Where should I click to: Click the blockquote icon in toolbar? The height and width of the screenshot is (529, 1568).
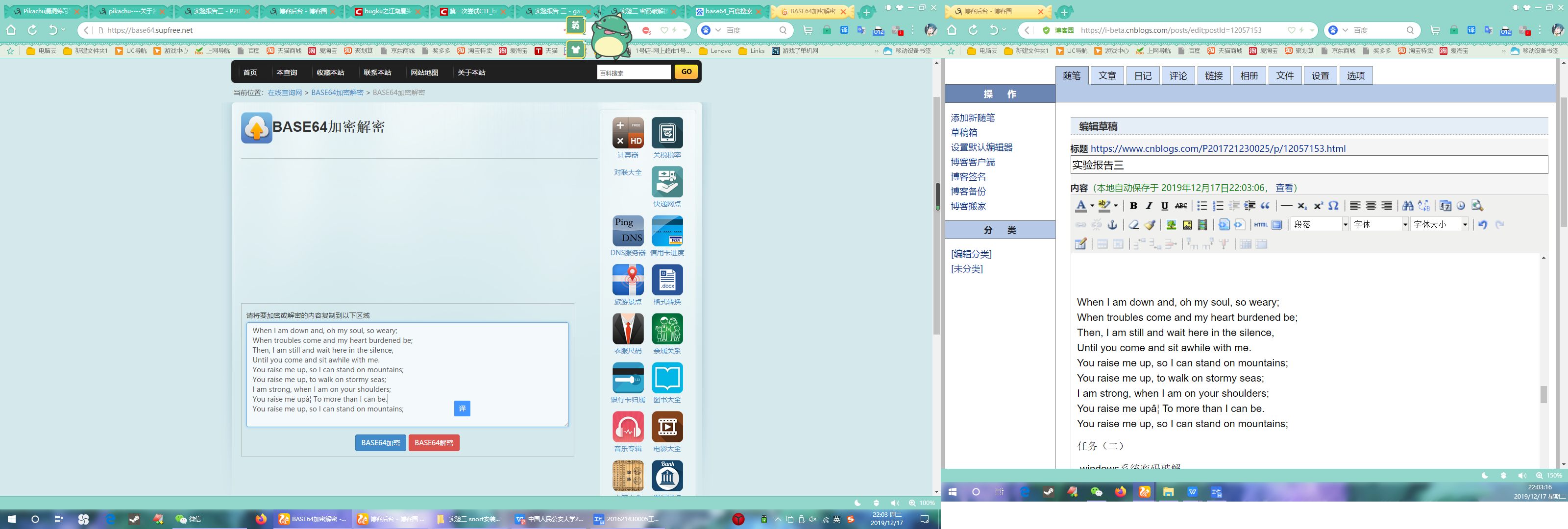1266,206
